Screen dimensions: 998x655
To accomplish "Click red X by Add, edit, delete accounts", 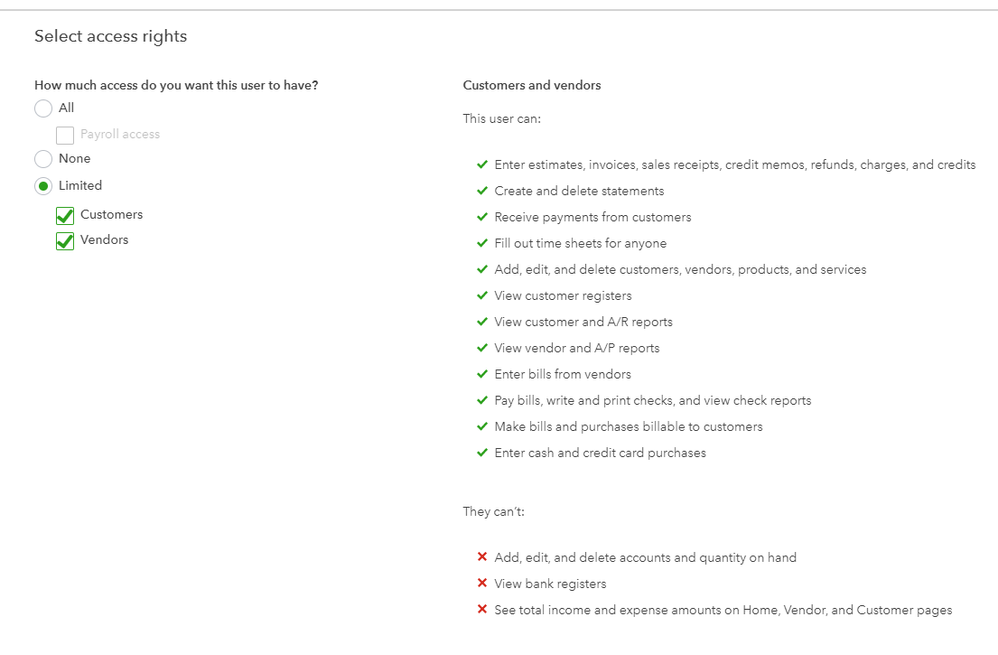I will 482,558.
